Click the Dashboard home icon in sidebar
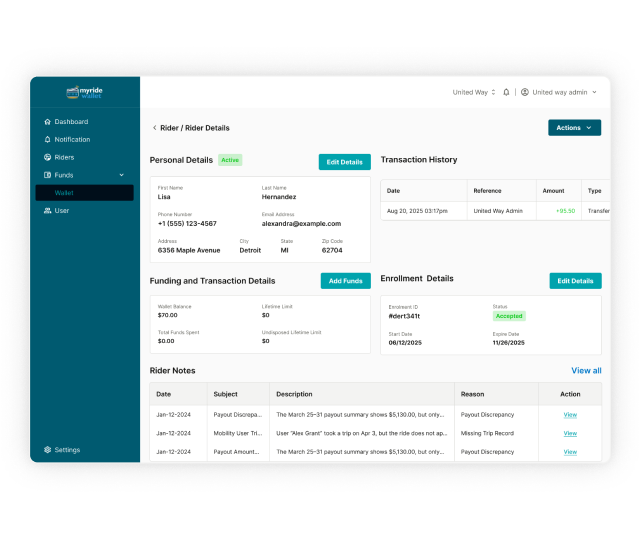Screen dimensions: 640x539 (47, 122)
